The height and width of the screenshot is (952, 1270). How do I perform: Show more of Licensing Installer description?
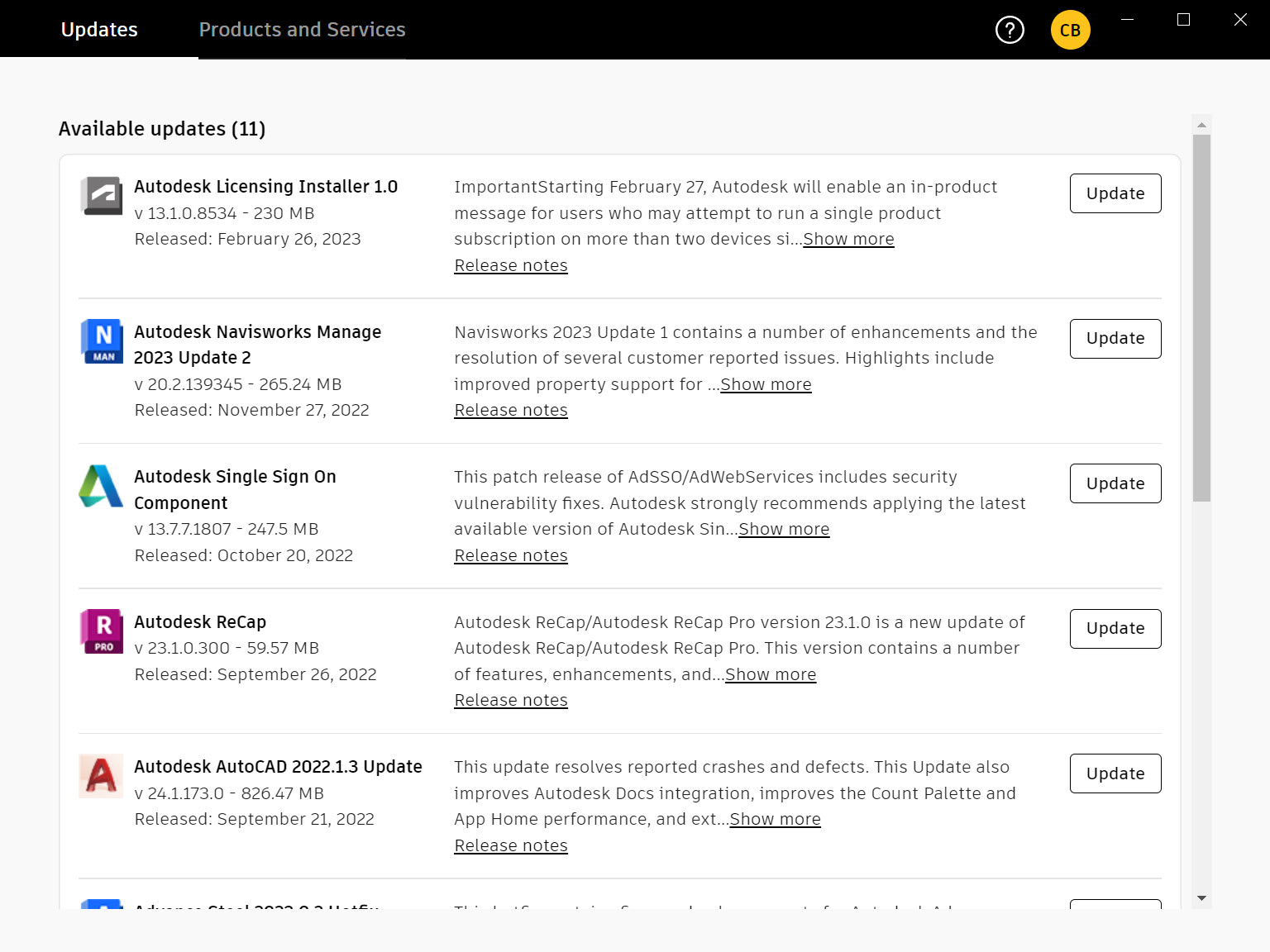848,239
